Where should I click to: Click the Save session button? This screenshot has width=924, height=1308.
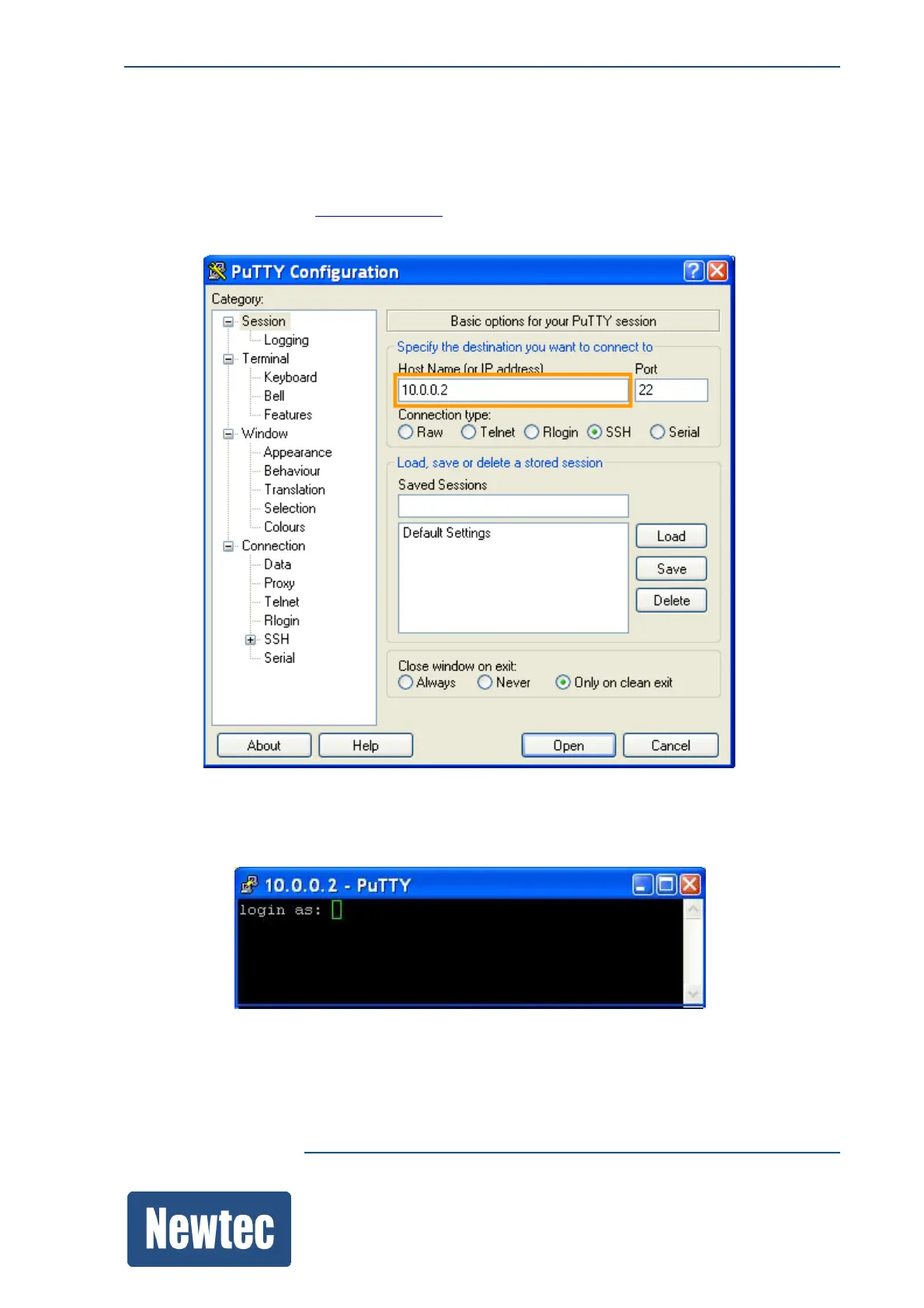[671, 569]
